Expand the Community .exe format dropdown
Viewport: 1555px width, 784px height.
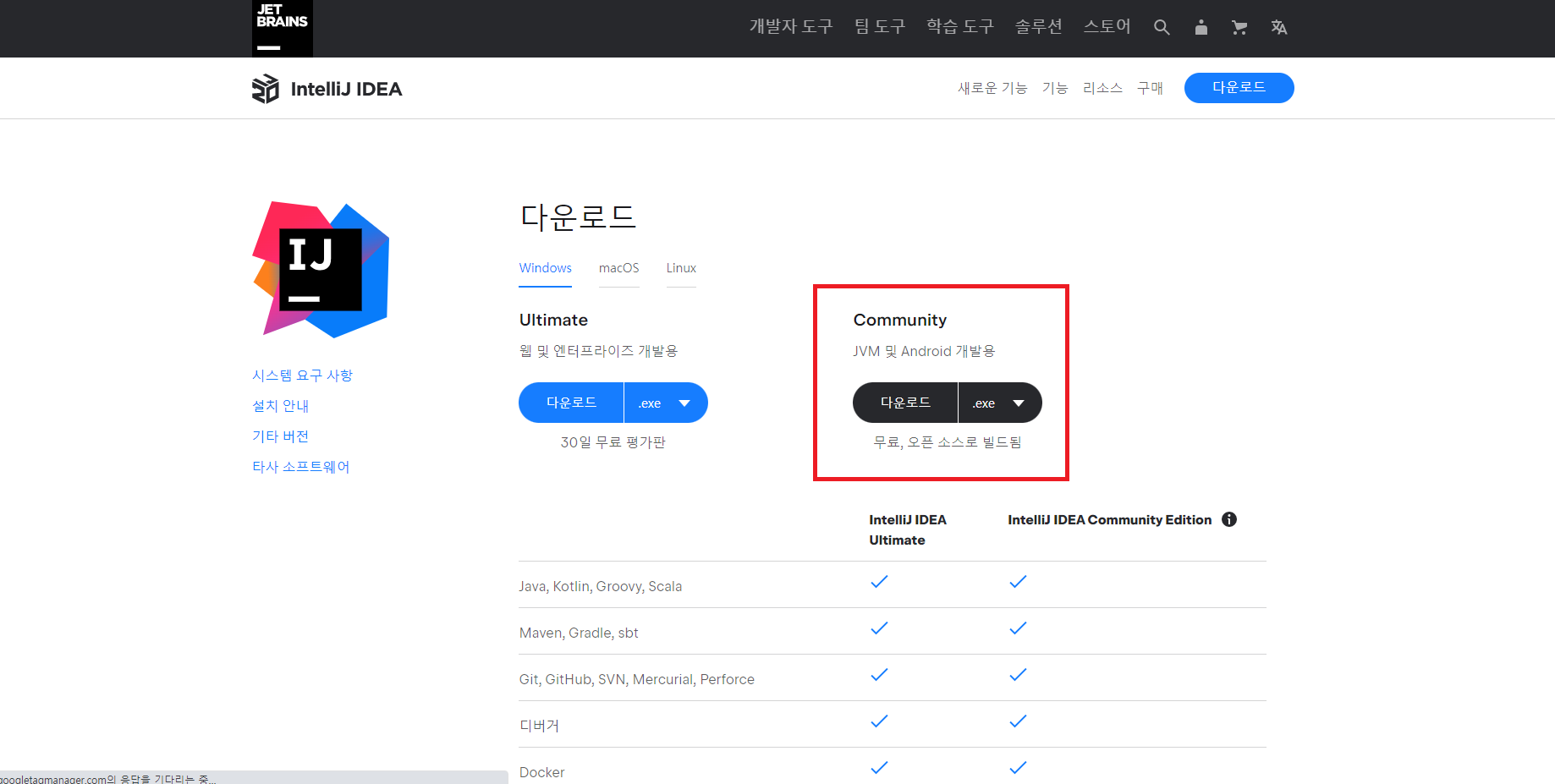[x=1000, y=403]
